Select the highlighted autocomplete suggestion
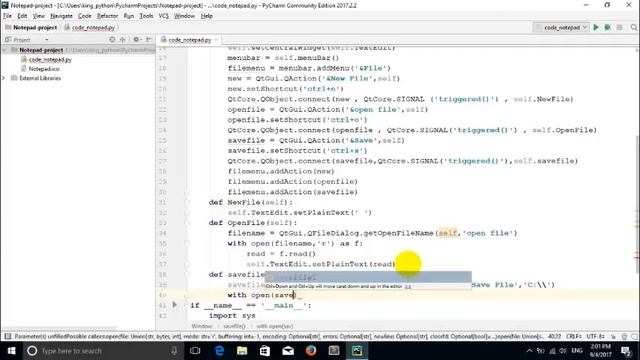640x360 pixels. click(368, 278)
